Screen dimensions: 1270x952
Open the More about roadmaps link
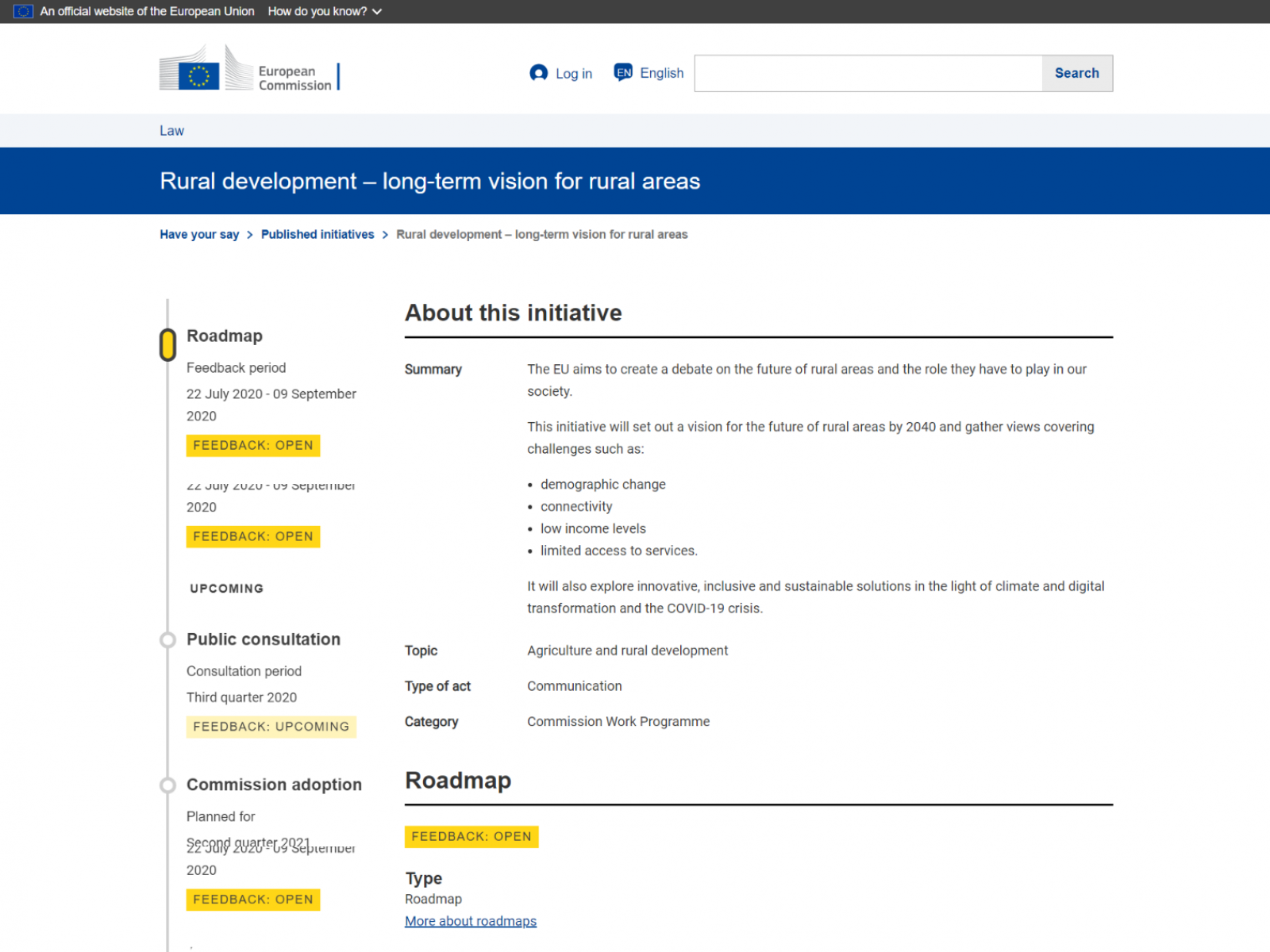coord(471,921)
